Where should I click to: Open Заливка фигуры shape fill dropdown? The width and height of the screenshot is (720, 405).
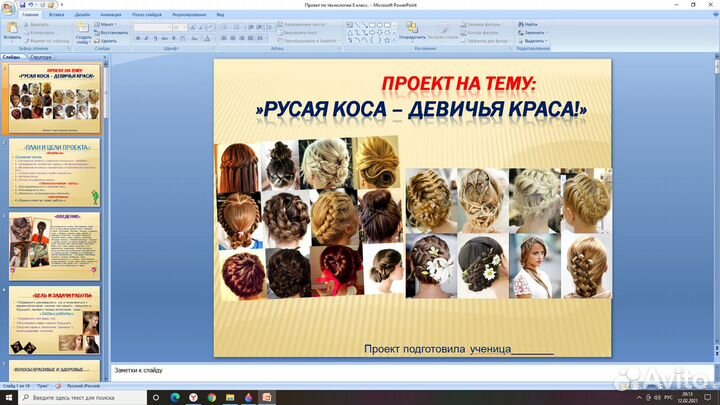coord(482,24)
